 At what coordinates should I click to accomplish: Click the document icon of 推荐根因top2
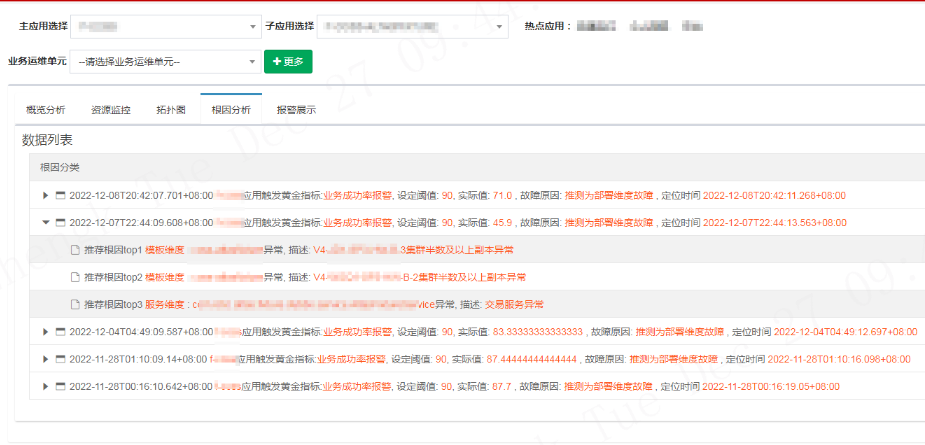click(75, 277)
